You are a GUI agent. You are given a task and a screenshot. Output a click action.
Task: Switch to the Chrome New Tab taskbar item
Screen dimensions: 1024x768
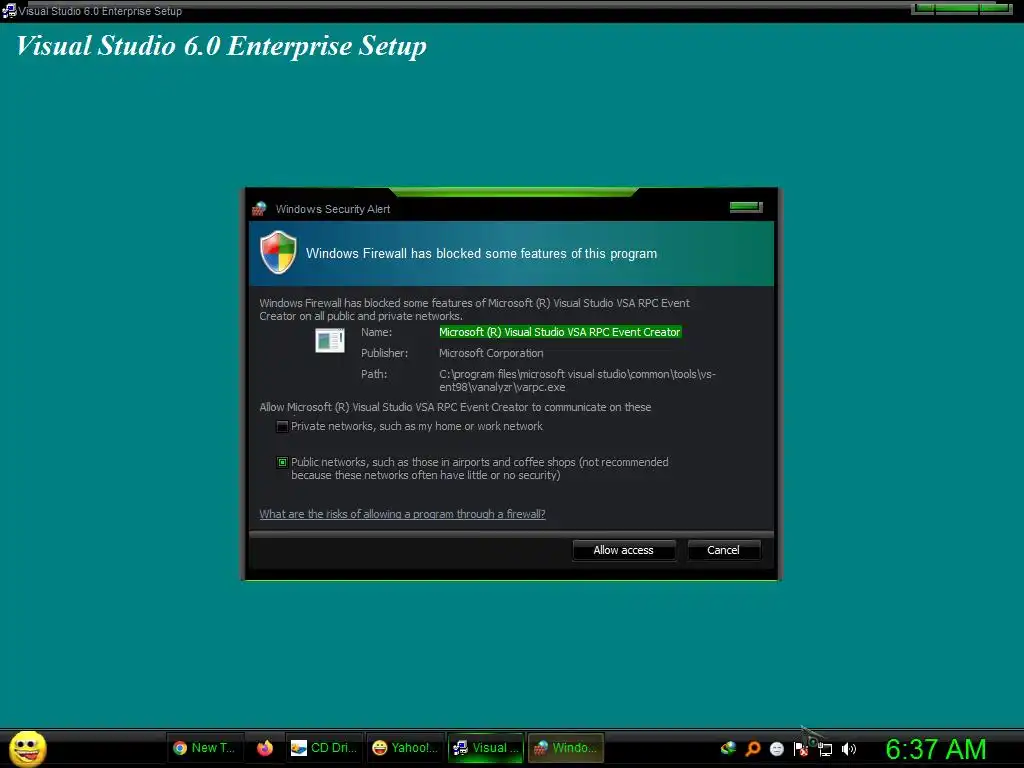click(x=205, y=748)
